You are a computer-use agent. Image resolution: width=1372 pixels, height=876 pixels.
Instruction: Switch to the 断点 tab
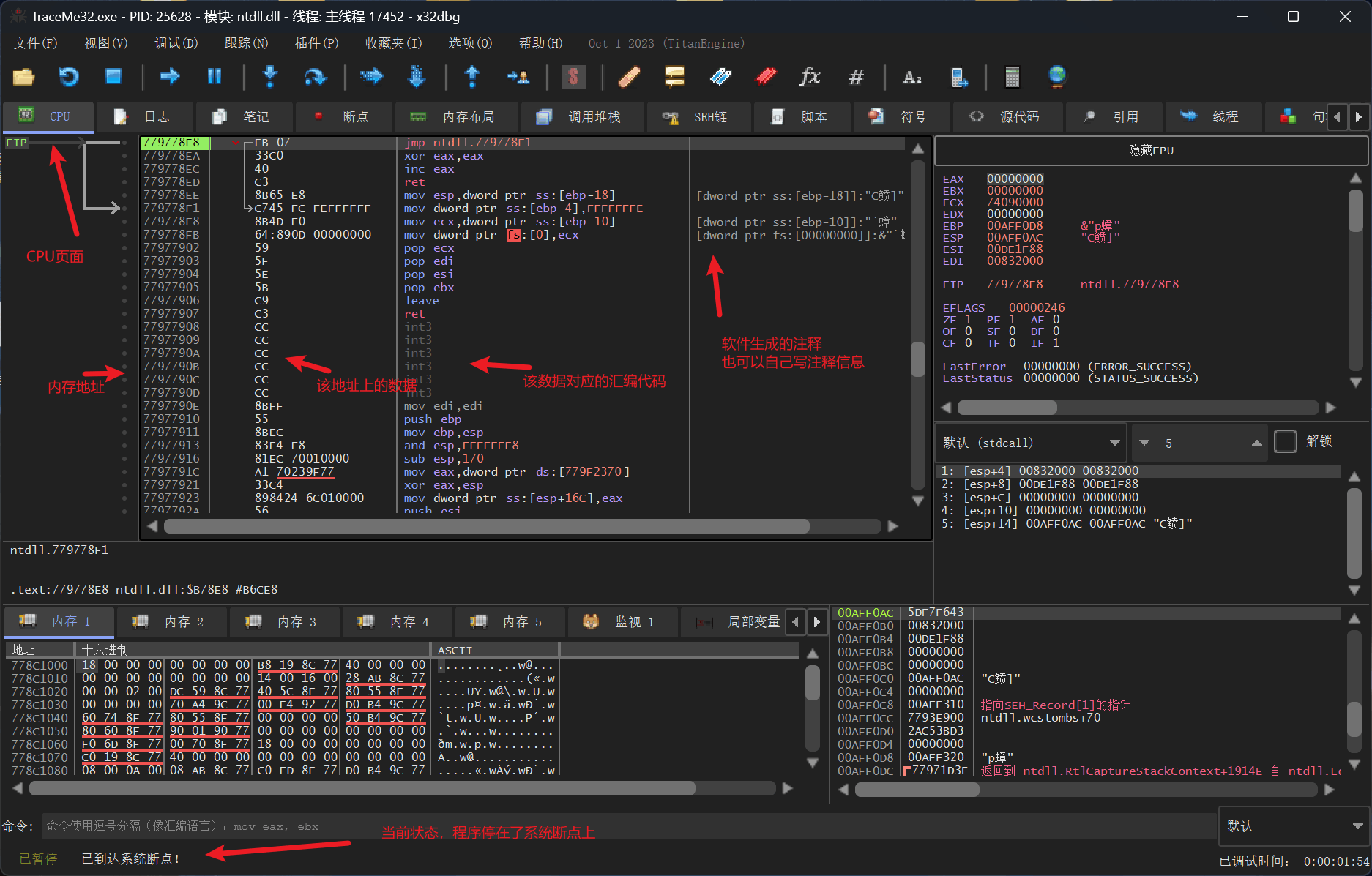(343, 116)
